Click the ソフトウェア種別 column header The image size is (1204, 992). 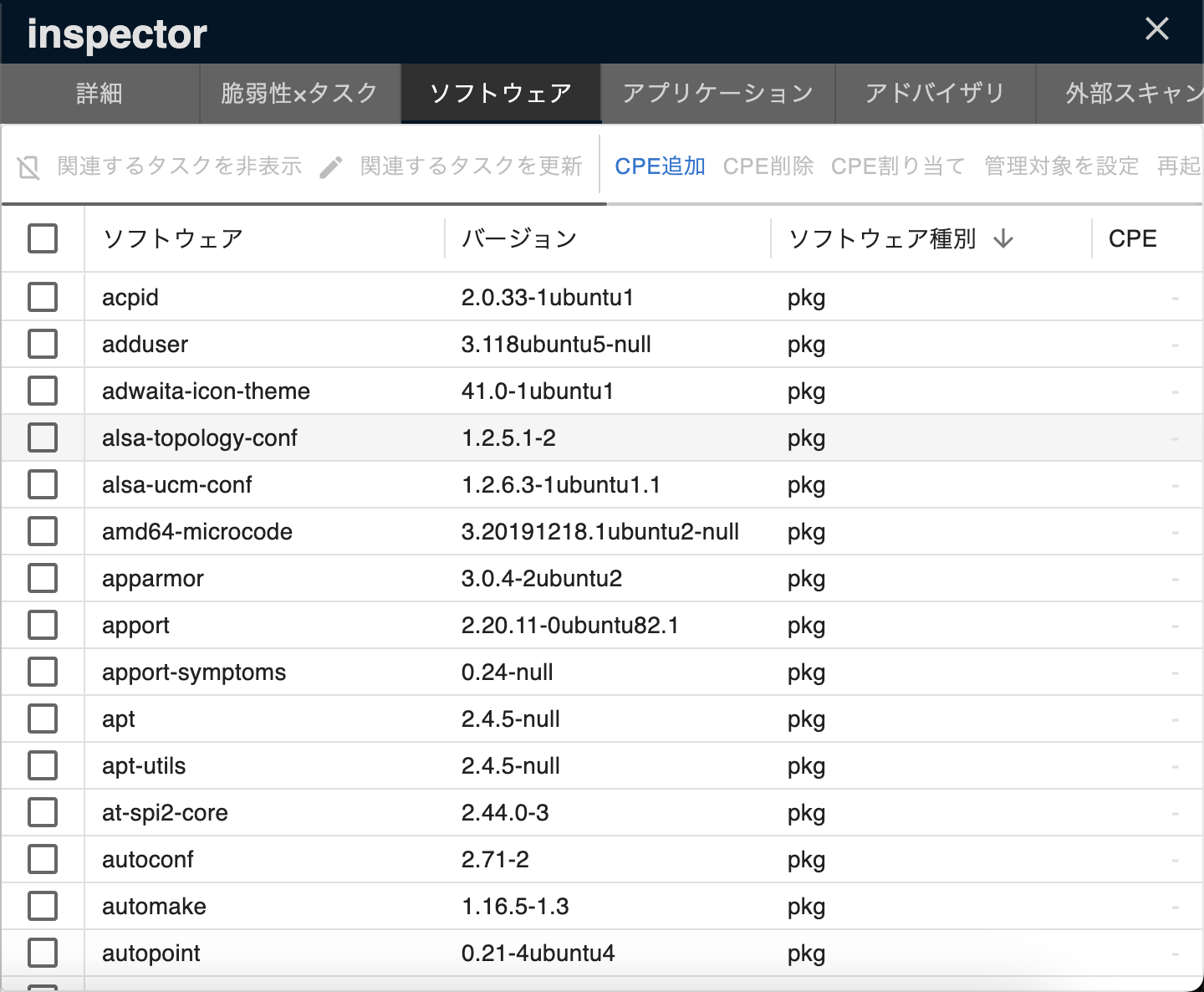pos(883,239)
